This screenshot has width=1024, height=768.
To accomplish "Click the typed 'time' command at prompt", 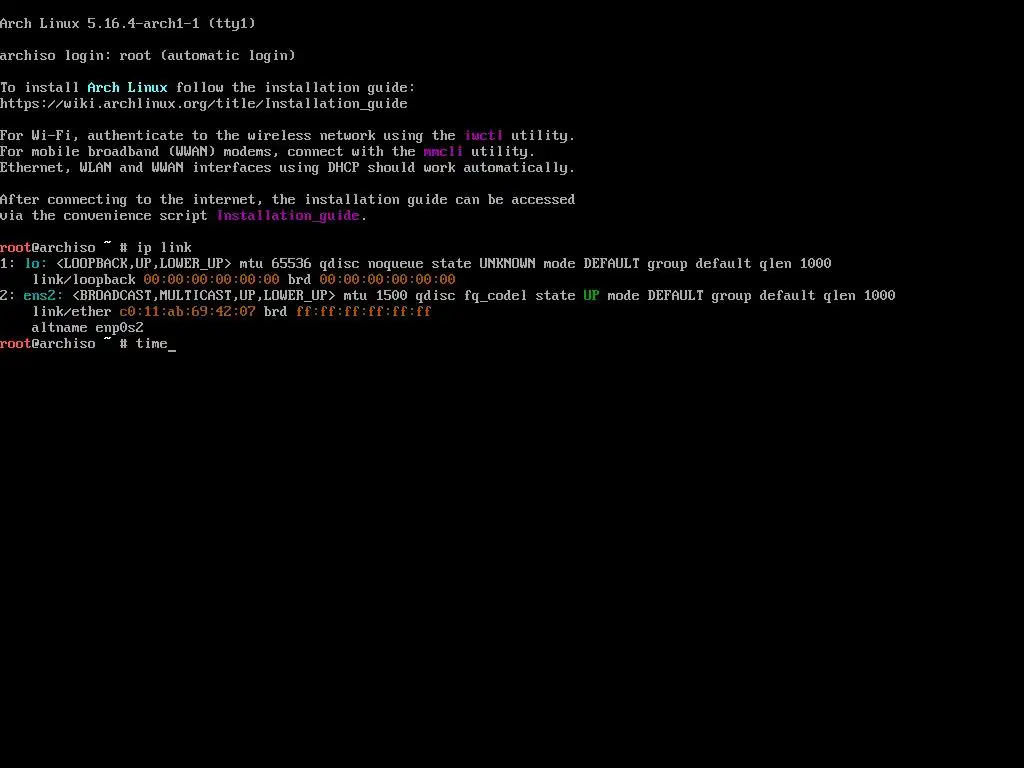I will point(152,344).
